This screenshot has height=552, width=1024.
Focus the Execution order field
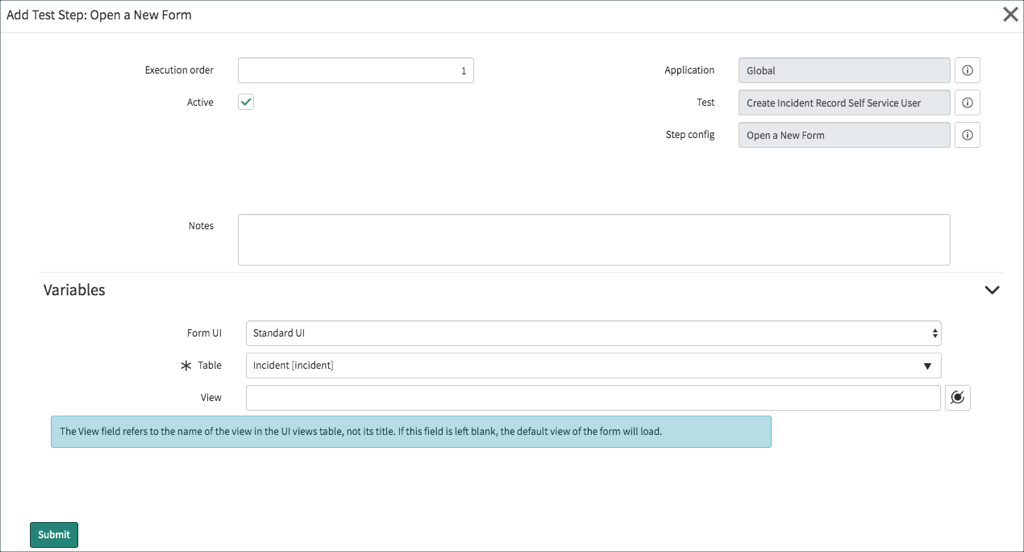pos(355,71)
